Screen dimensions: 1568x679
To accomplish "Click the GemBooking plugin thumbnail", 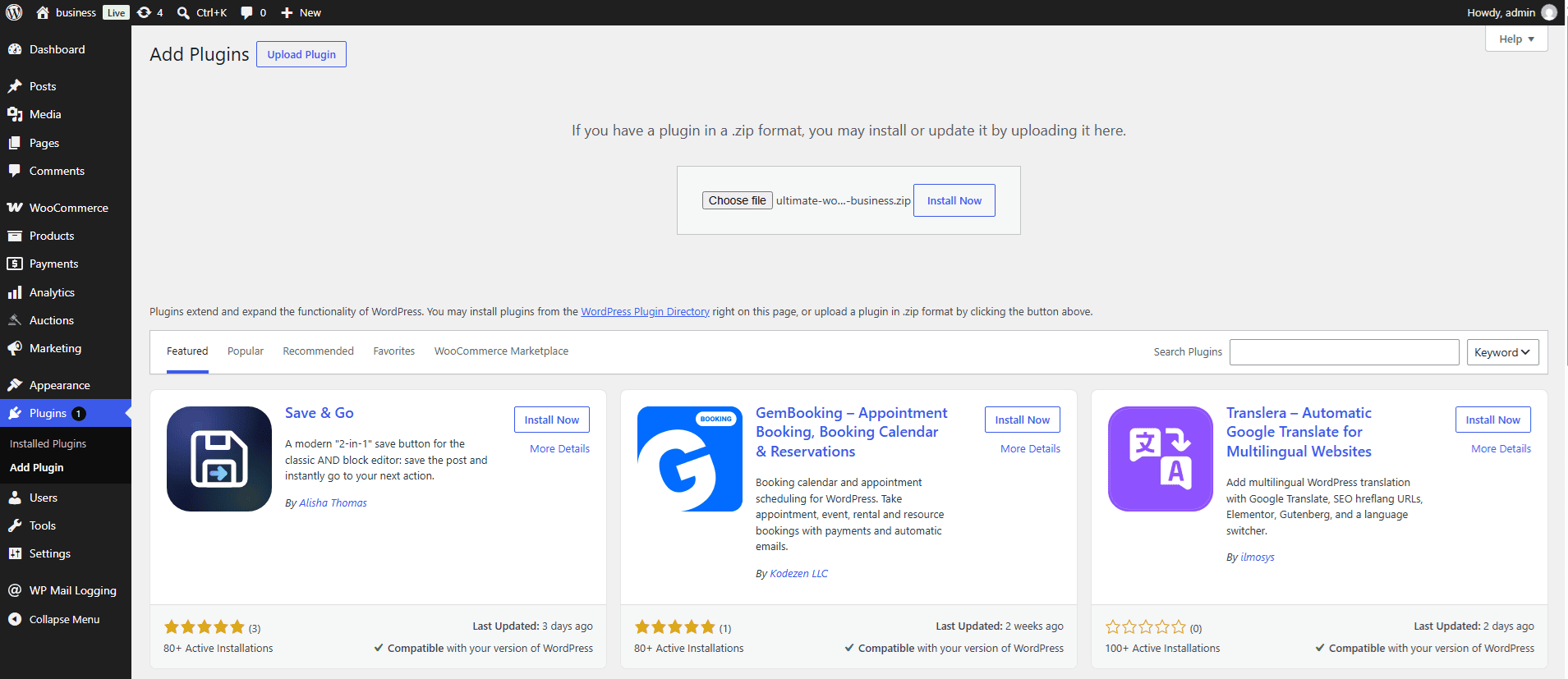I will 690,459.
